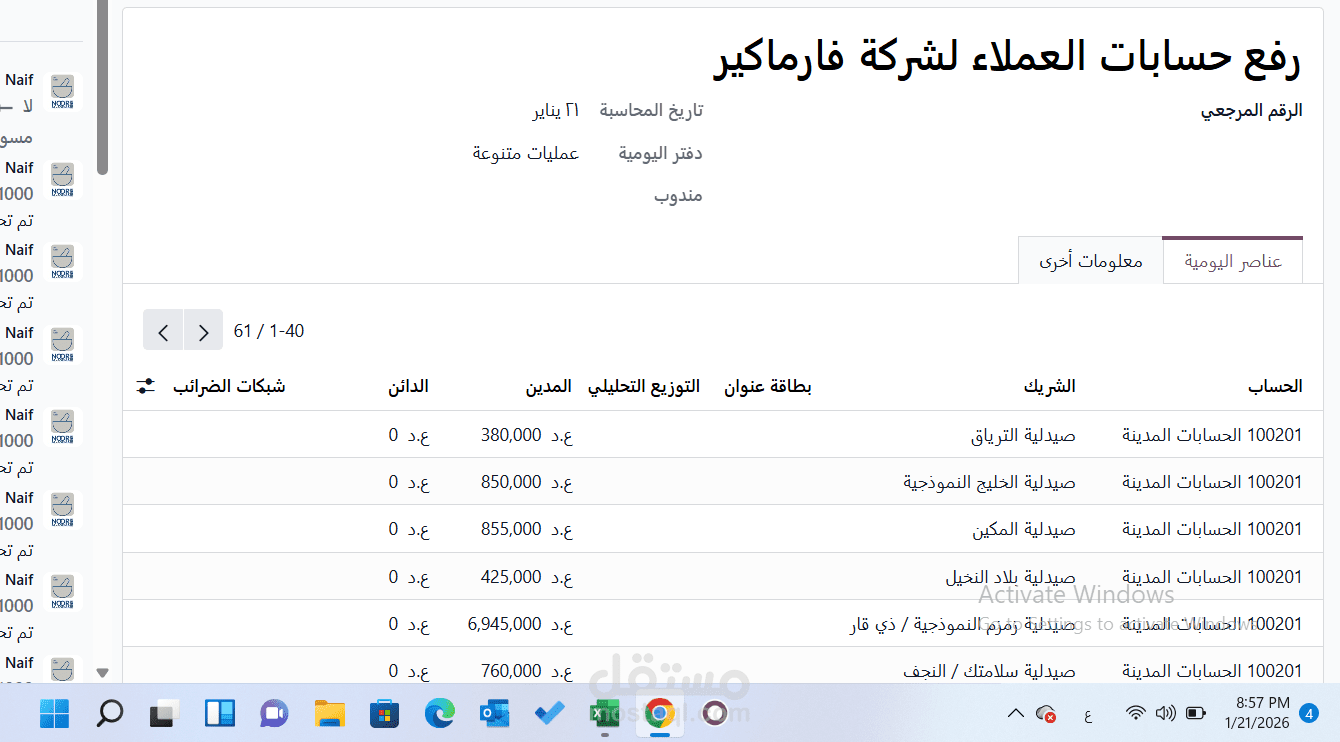
Task: Click the left chat panel scrollbar thumb
Action: (102, 88)
